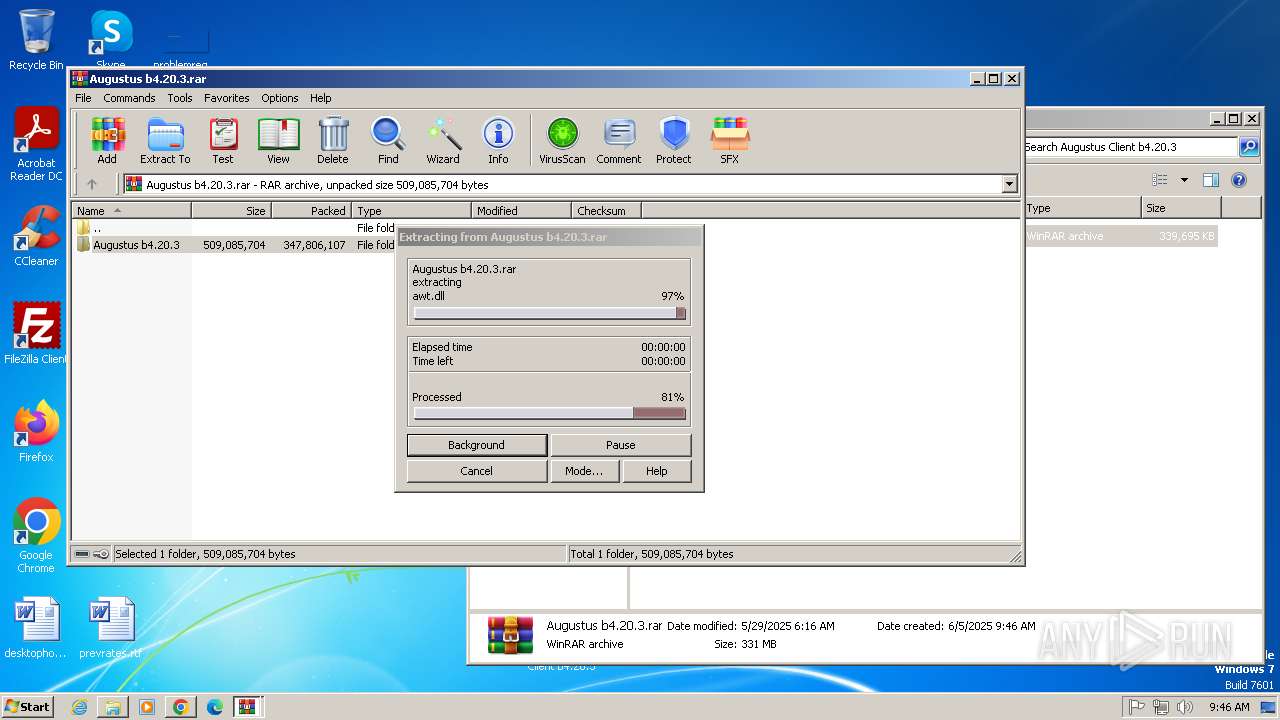The height and width of the screenshot is (720, 1280).
Task: Click the Protect shield icon
Action: click(x=674, y=139)
